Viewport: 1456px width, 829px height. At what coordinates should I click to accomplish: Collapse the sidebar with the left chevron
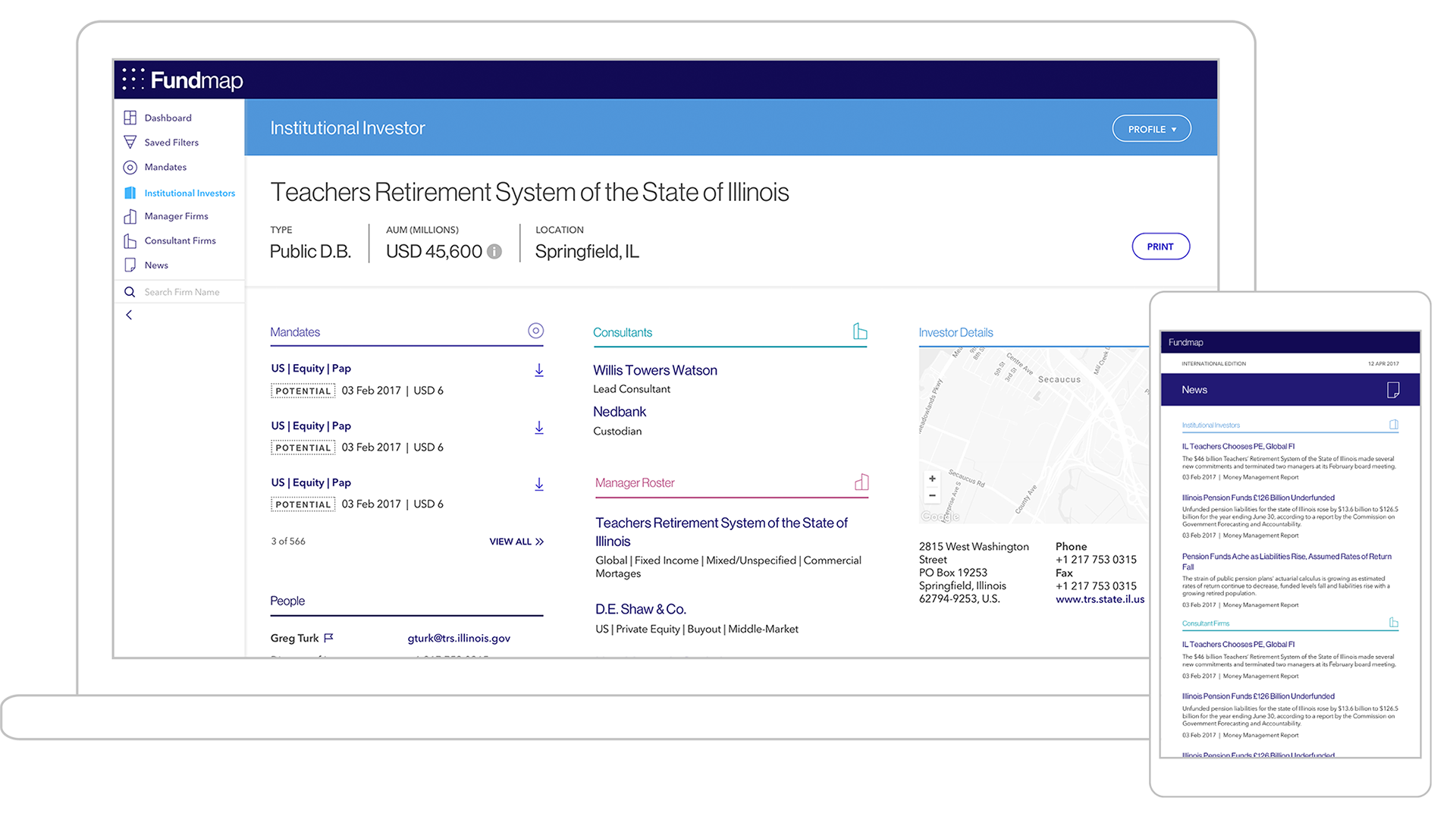(129, 315)
